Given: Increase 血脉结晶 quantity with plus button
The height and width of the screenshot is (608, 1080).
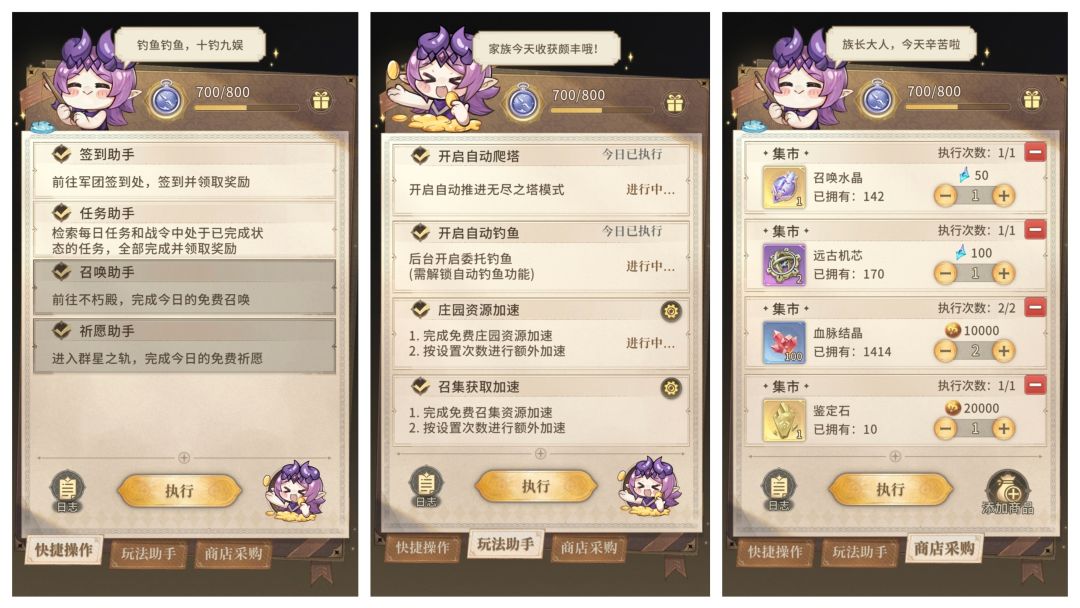Looking at the screenshot, I should point(1004,351).
